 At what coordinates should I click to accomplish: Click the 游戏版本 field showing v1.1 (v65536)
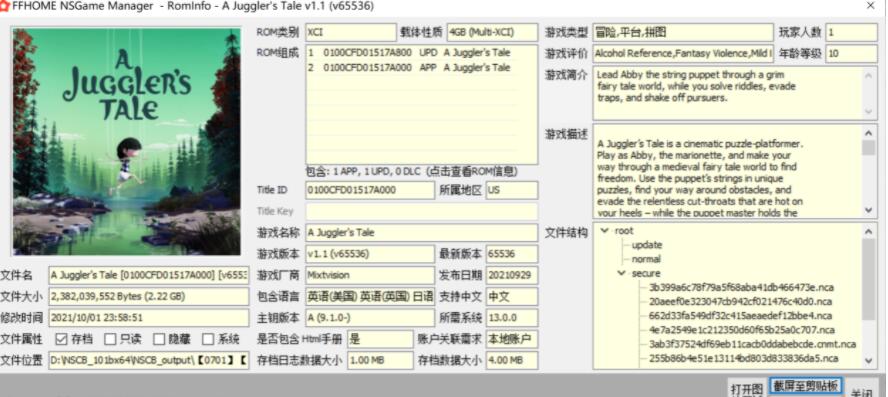tap(370, 254)
